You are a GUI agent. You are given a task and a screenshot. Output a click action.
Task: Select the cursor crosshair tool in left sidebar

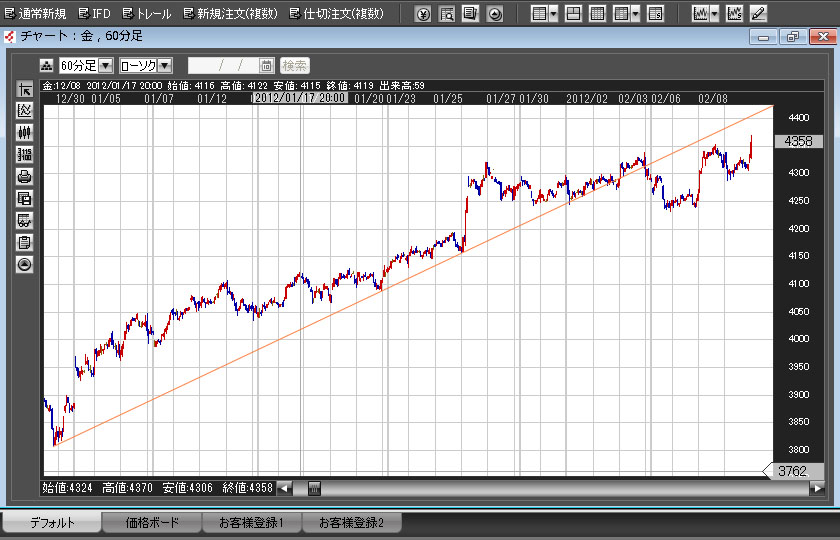coord(25,89)
